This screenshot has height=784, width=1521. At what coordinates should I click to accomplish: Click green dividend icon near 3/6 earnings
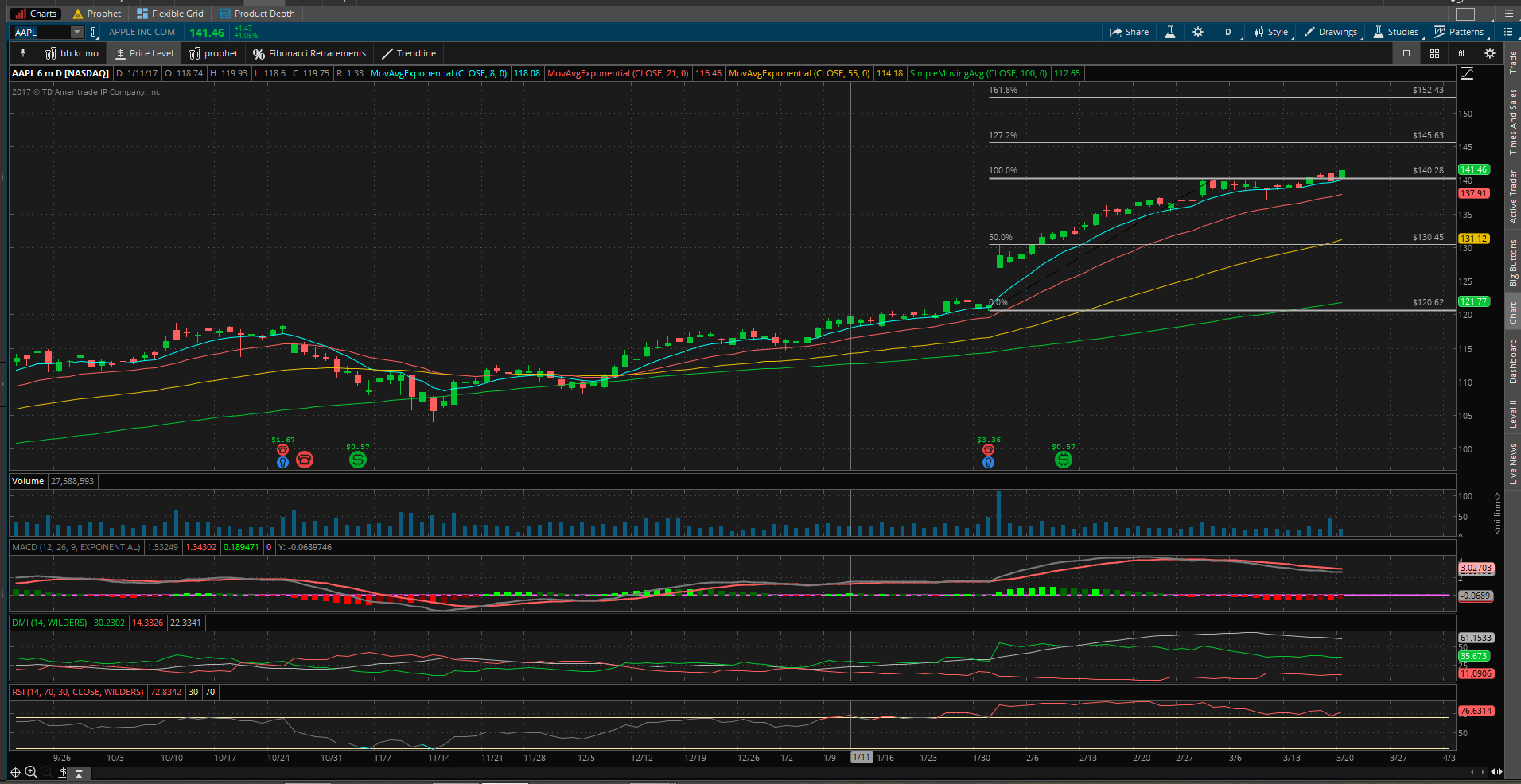click(1063, 459)
